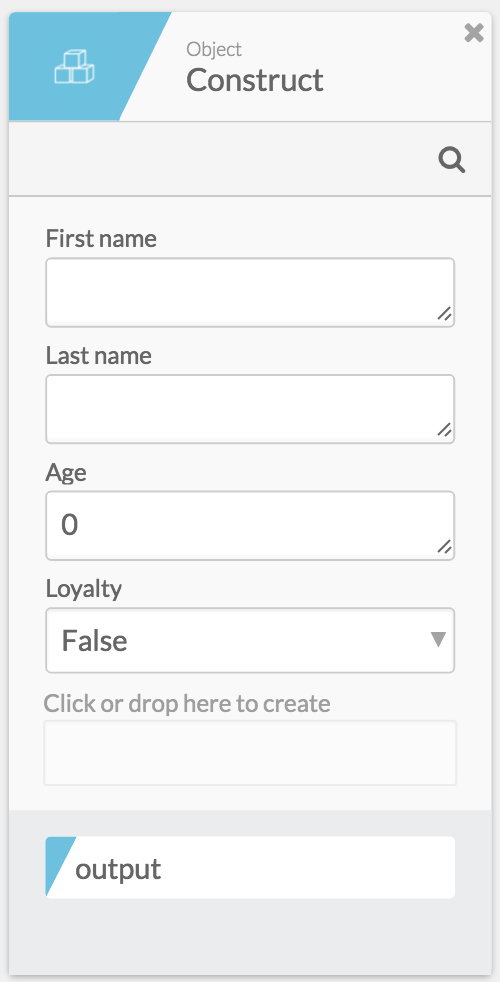This screenshot has height=982, width=500.
Task: Open search with the magnifying glass icon
Action: point(452,160)
